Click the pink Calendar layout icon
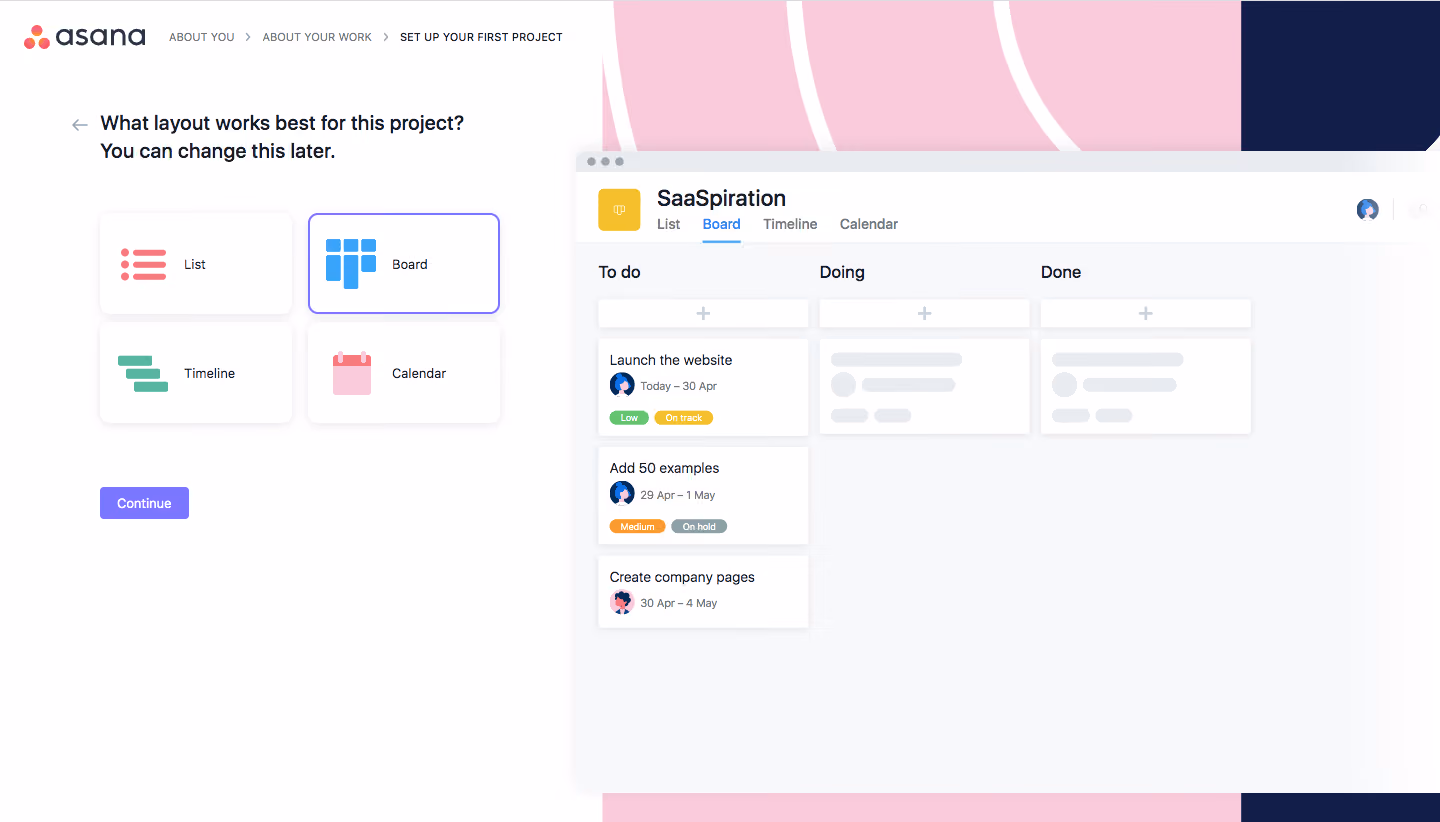Screen dimensions: 1440x822 [352, 373]
